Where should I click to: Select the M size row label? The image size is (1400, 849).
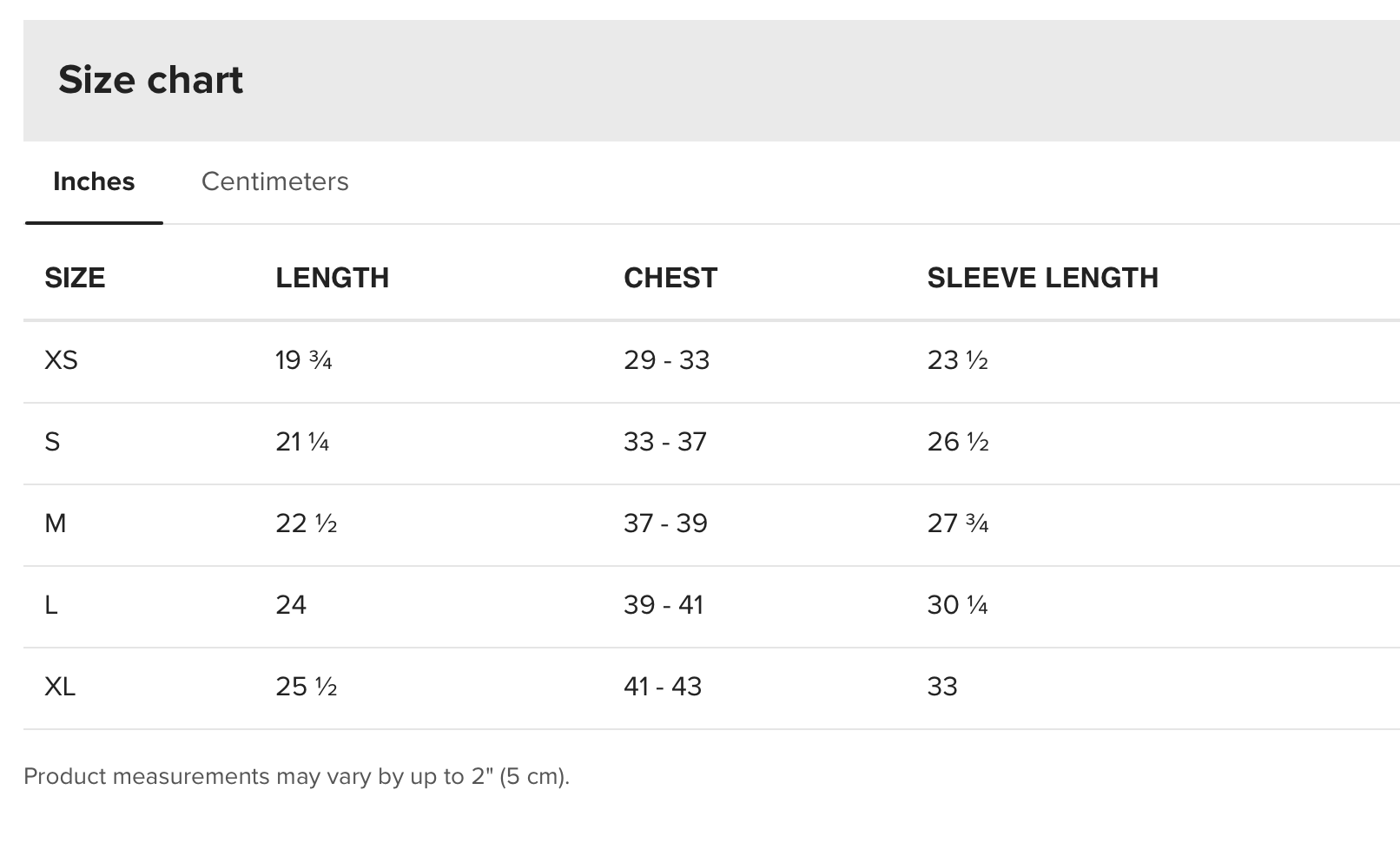pyautogui.click(x=55, y=523)
